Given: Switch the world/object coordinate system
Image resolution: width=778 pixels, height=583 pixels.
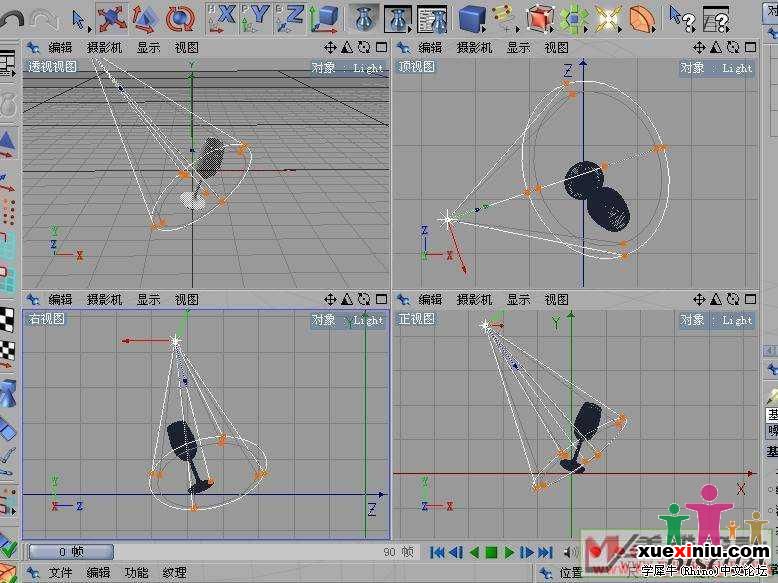Looking at the screenshot, I should (324, 19).
